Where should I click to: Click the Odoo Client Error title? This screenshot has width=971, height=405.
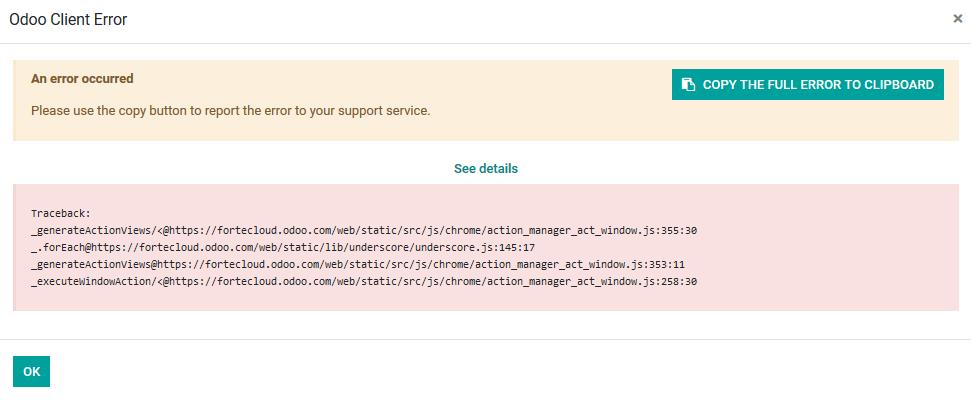click(68, 19)
